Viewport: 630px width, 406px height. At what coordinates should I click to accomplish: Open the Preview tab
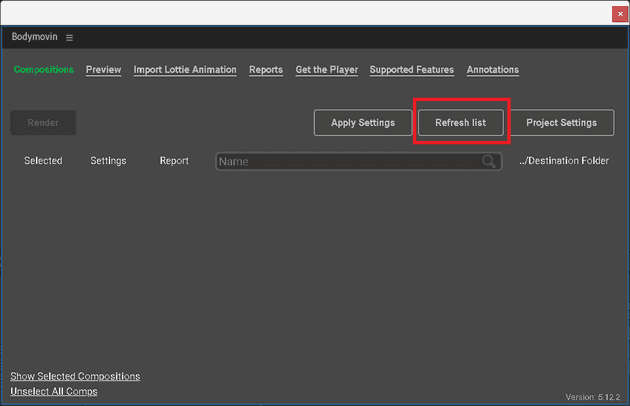point(103,70)
